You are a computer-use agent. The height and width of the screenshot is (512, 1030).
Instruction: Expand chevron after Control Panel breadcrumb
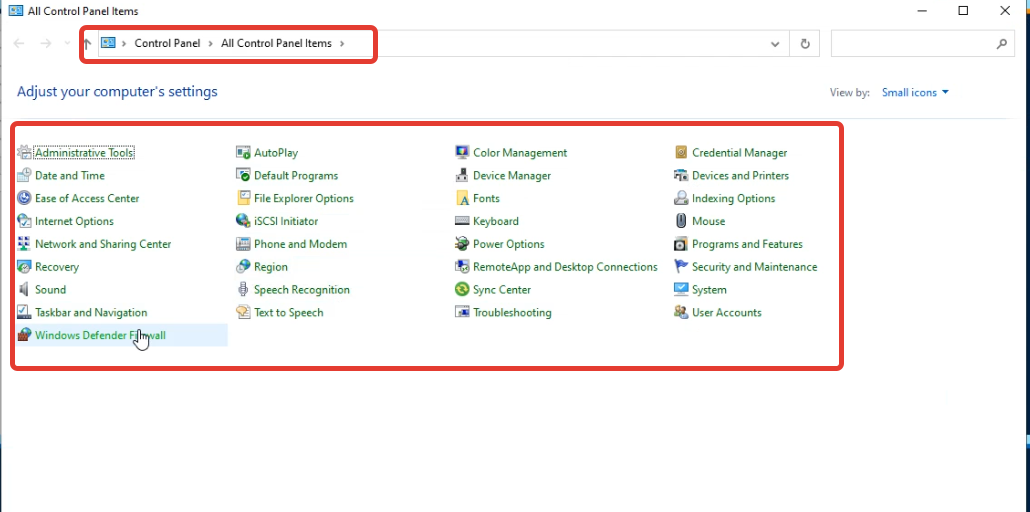click(210, 44)
